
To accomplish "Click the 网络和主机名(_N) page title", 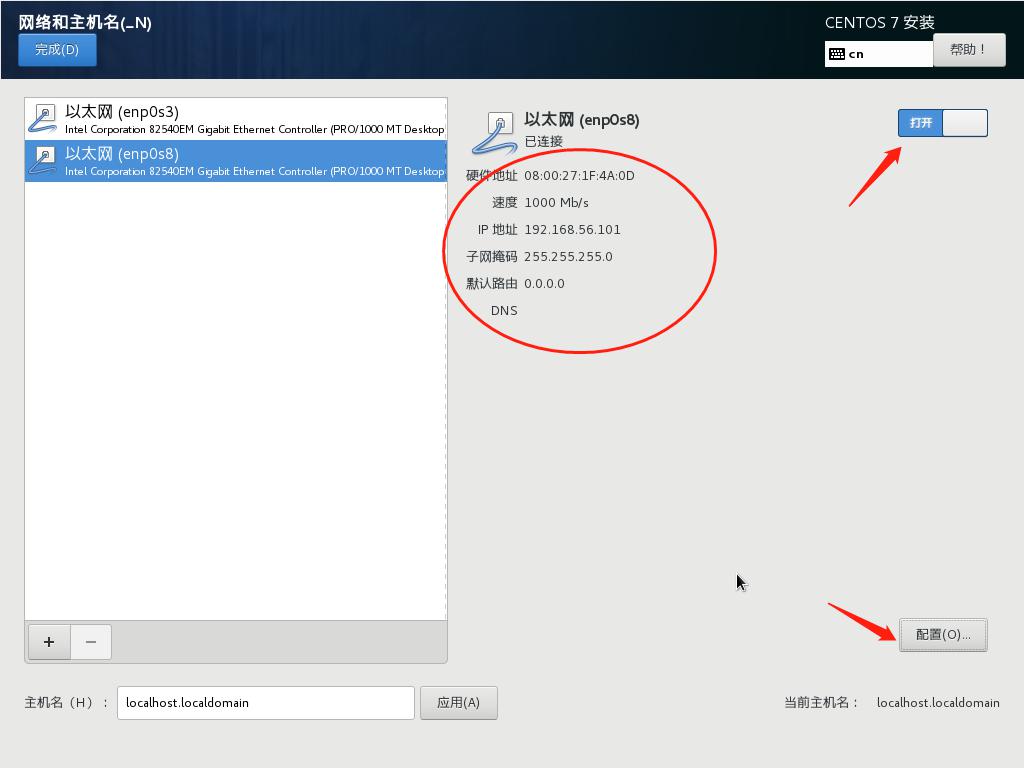I will (85, 22).
